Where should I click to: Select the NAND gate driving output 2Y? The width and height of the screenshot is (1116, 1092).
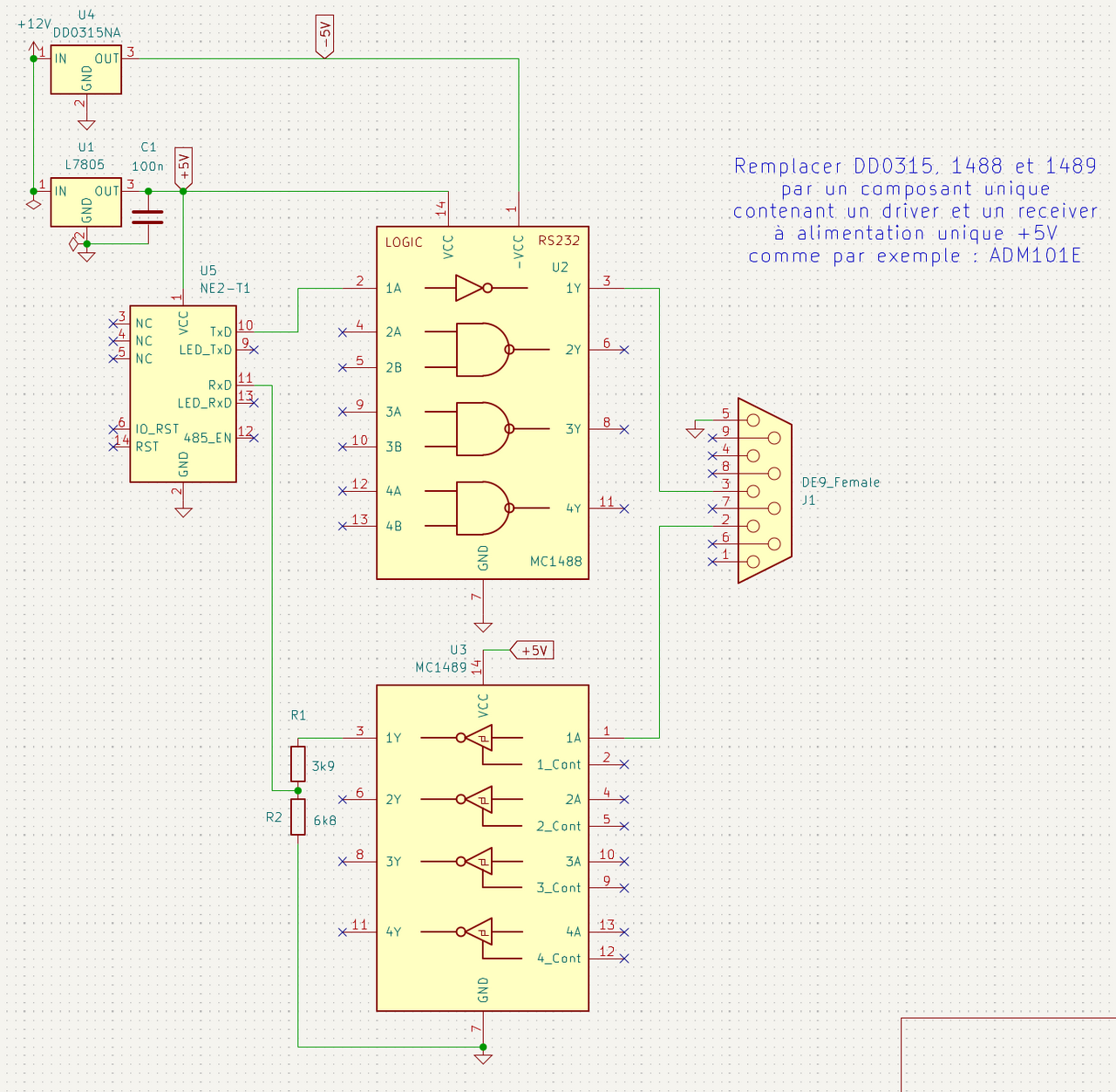(485, 350)
